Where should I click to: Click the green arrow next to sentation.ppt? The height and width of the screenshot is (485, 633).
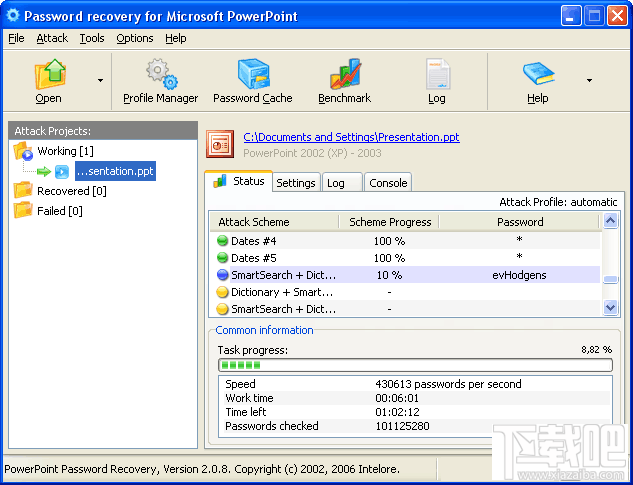[44, 172]
